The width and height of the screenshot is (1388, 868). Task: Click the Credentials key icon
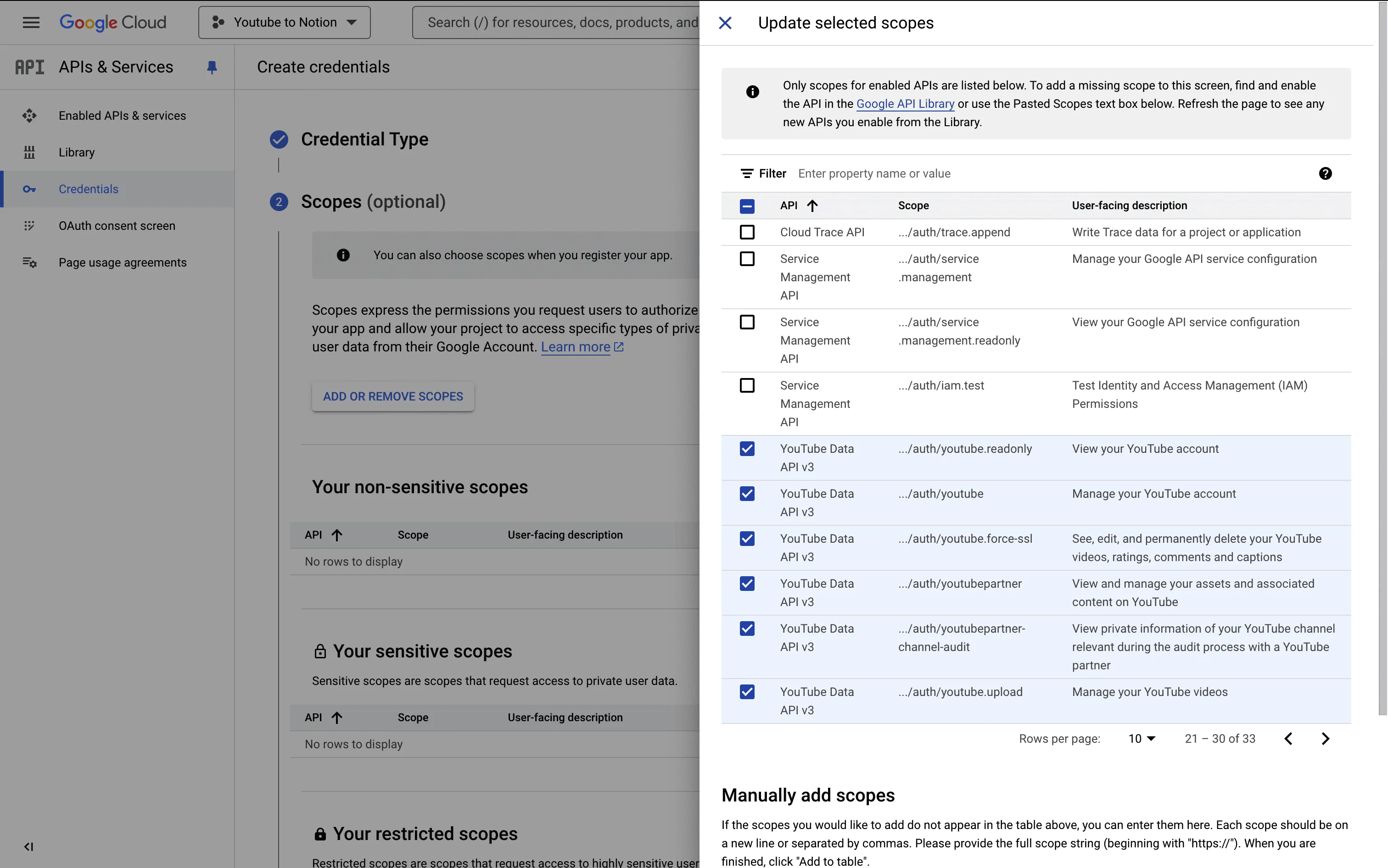pyautogui.click(x=29, y=189)
